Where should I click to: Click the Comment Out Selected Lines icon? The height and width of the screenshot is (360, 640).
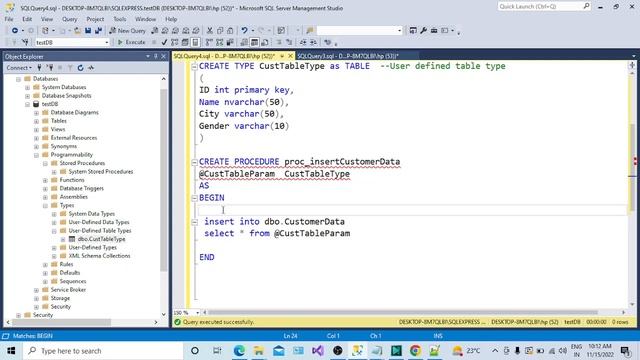tap(279, 42)
